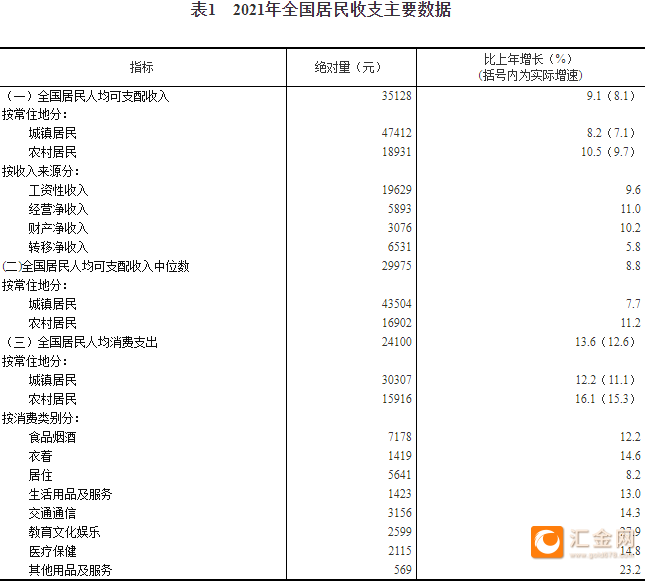Click growth value 7.7
Viewport: 651px width, 581px height.
[x=634, y=304]
